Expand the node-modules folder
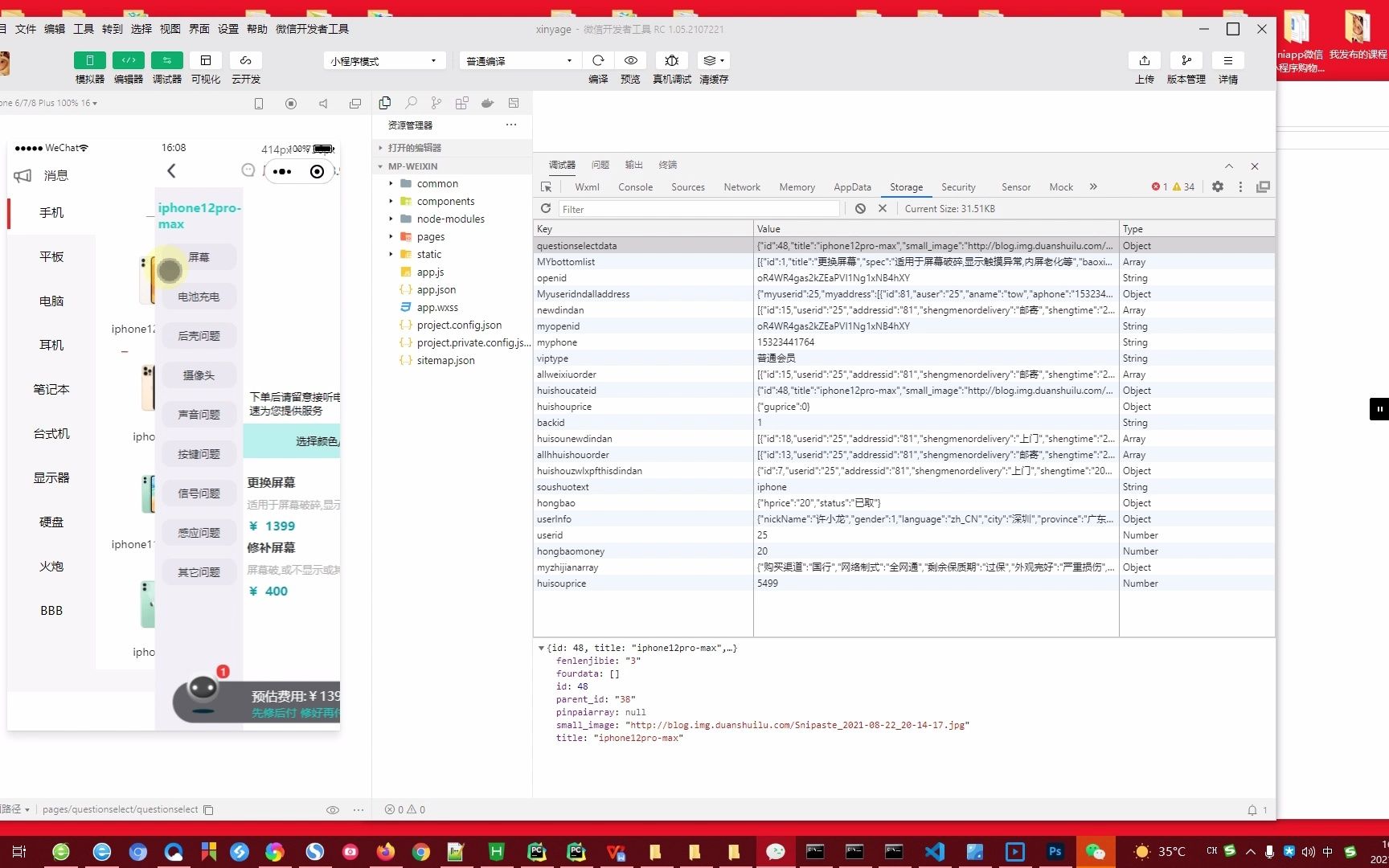1389x868 pixels. coord(452,219)
